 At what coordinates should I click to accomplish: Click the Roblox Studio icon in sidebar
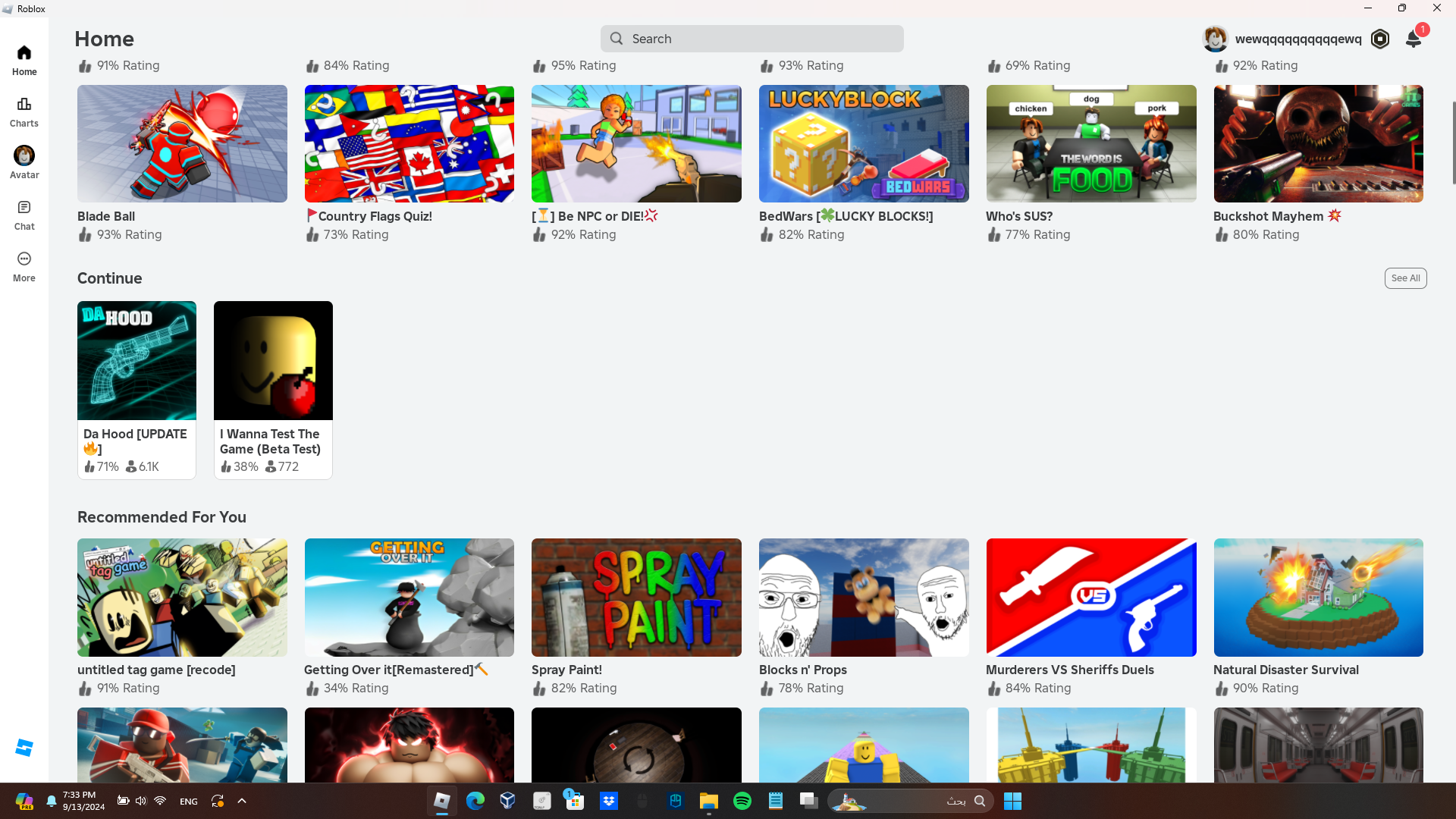click(x=24, y=748)
